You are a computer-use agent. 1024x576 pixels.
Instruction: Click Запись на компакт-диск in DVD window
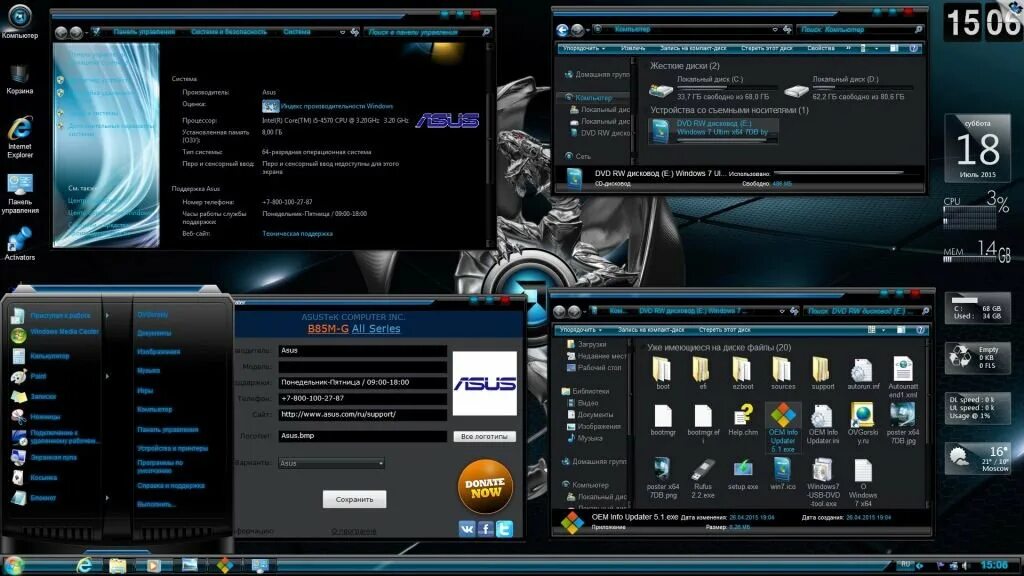click(650, 330)
